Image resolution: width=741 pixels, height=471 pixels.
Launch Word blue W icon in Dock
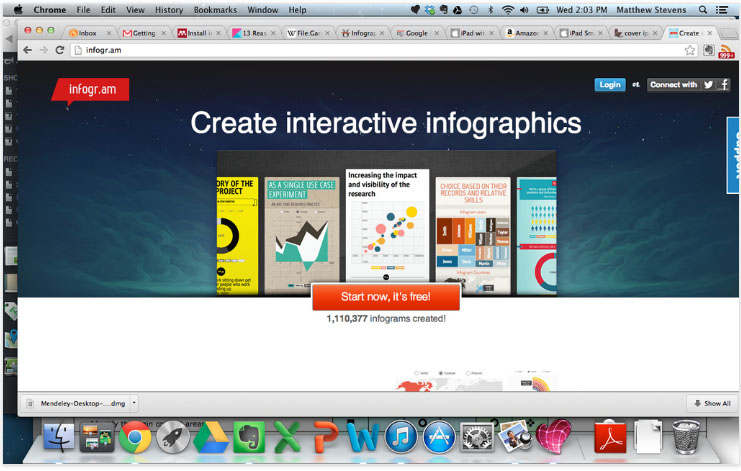point(362,437)
